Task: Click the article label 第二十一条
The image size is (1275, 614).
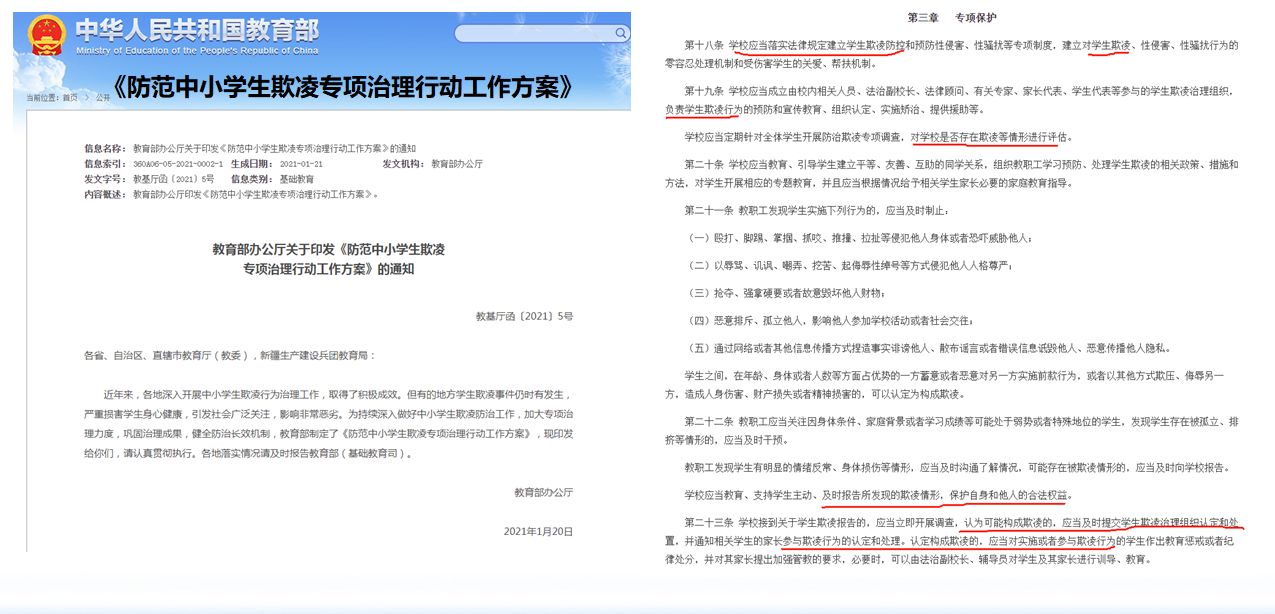Action: point(707,211)
